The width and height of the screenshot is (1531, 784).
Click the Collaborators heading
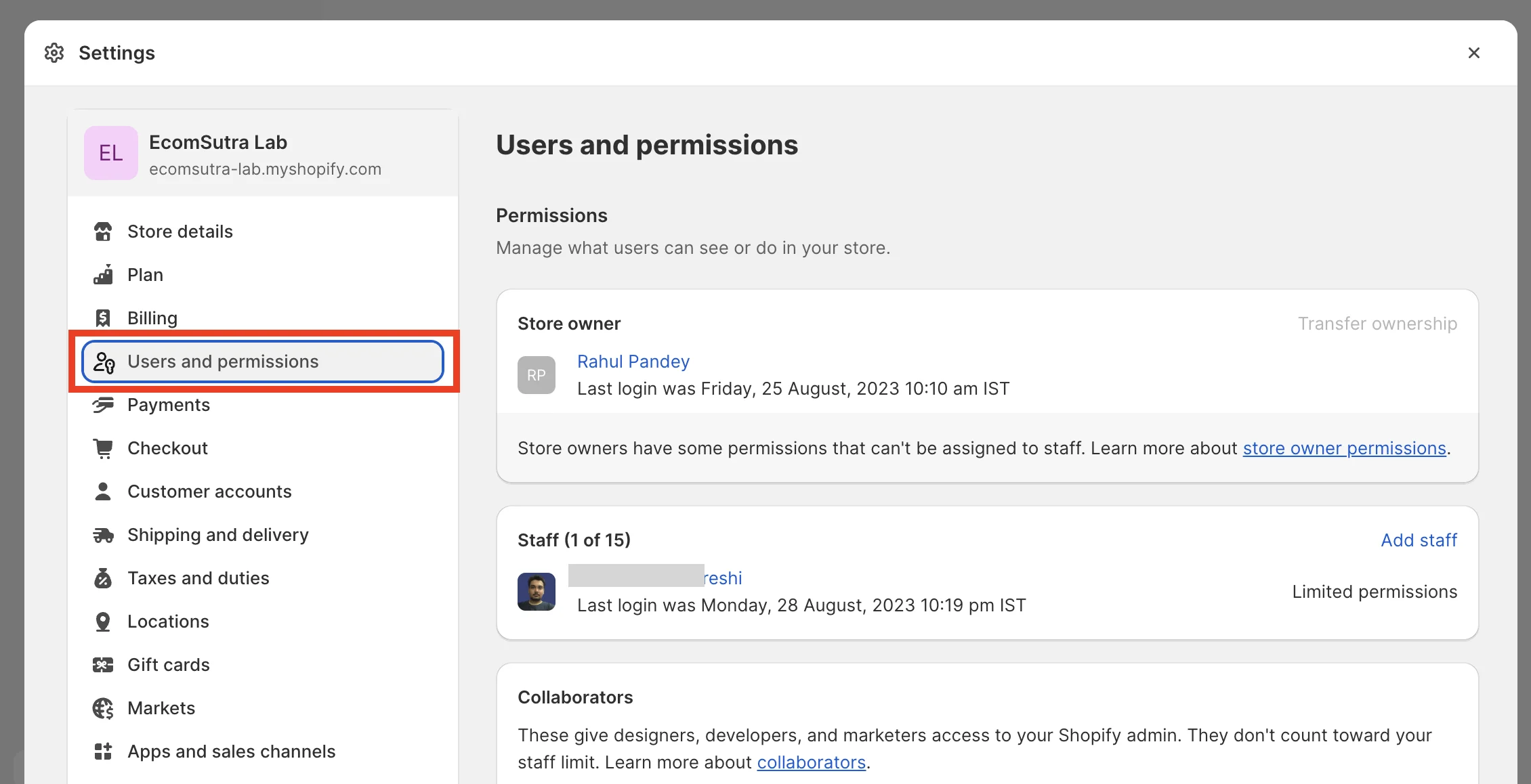pyautogui.click(x=575, y=697)
